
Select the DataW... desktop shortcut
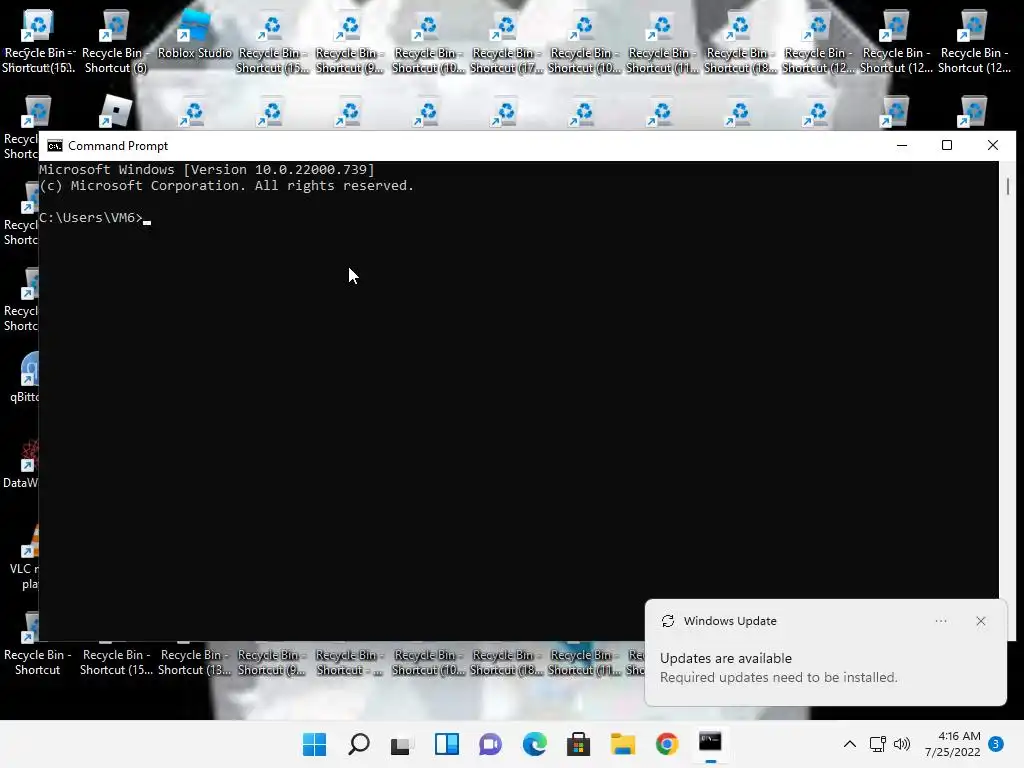[x=21, y=464]
